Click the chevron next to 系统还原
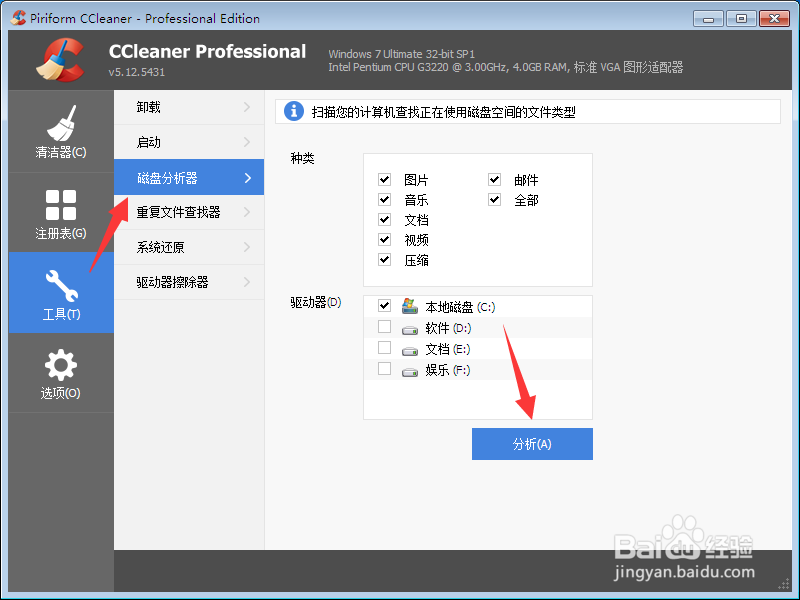 (x=247, y=247)
